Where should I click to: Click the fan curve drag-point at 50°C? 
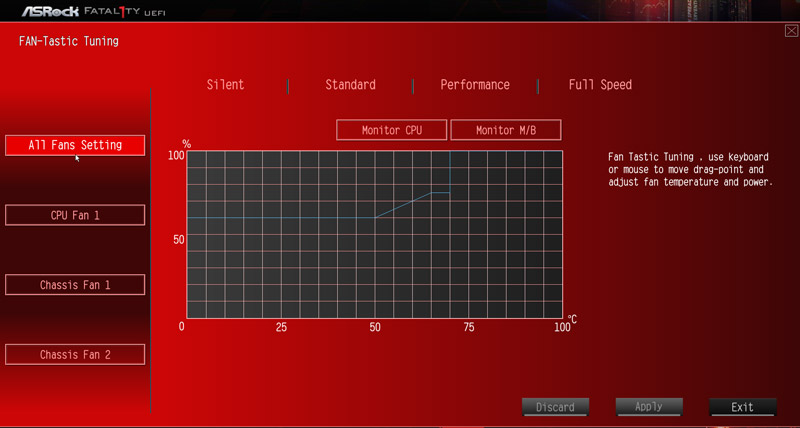[375, 218]
